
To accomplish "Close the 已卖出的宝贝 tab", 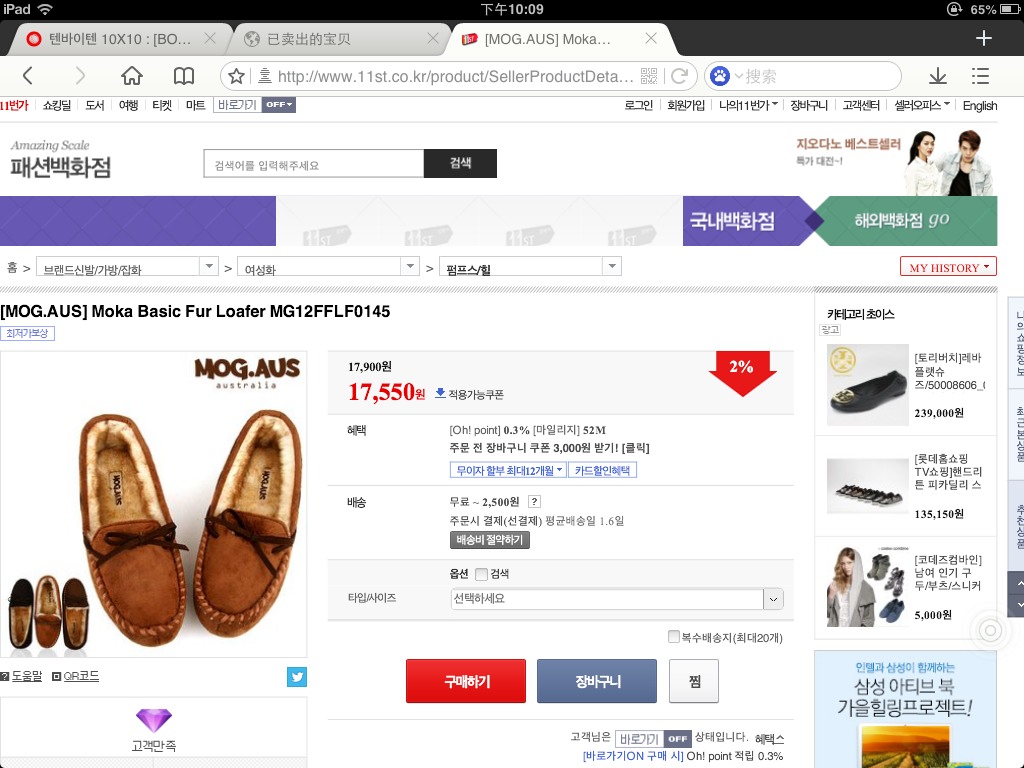I will [x=432, y=39].
